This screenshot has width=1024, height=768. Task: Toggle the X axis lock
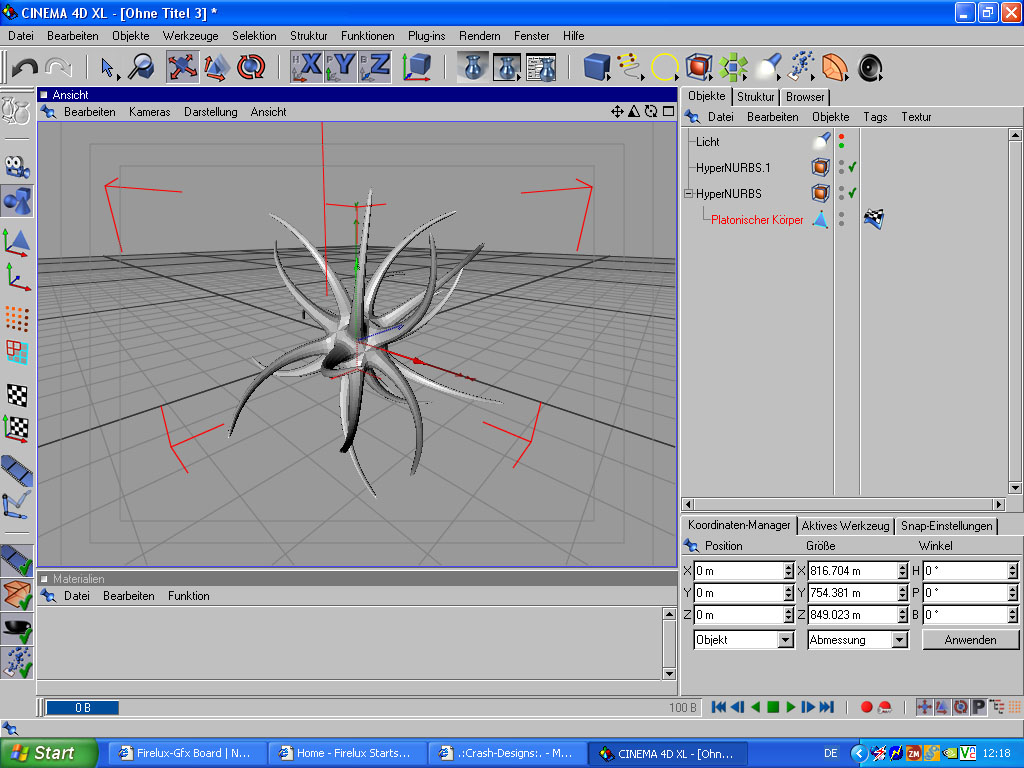click(x=308, y=67)
